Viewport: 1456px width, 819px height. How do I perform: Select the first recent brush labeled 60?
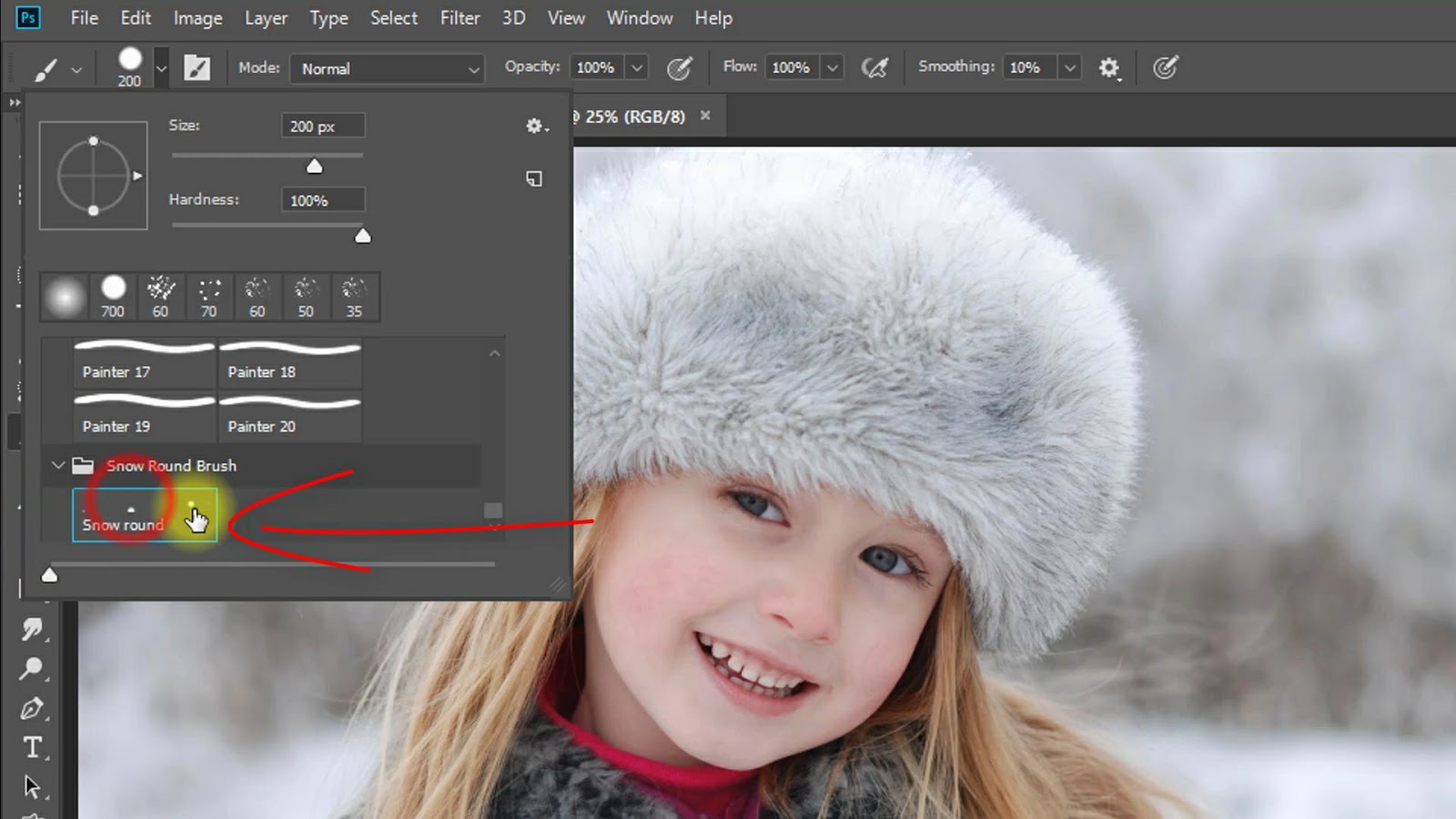(160, 297)
